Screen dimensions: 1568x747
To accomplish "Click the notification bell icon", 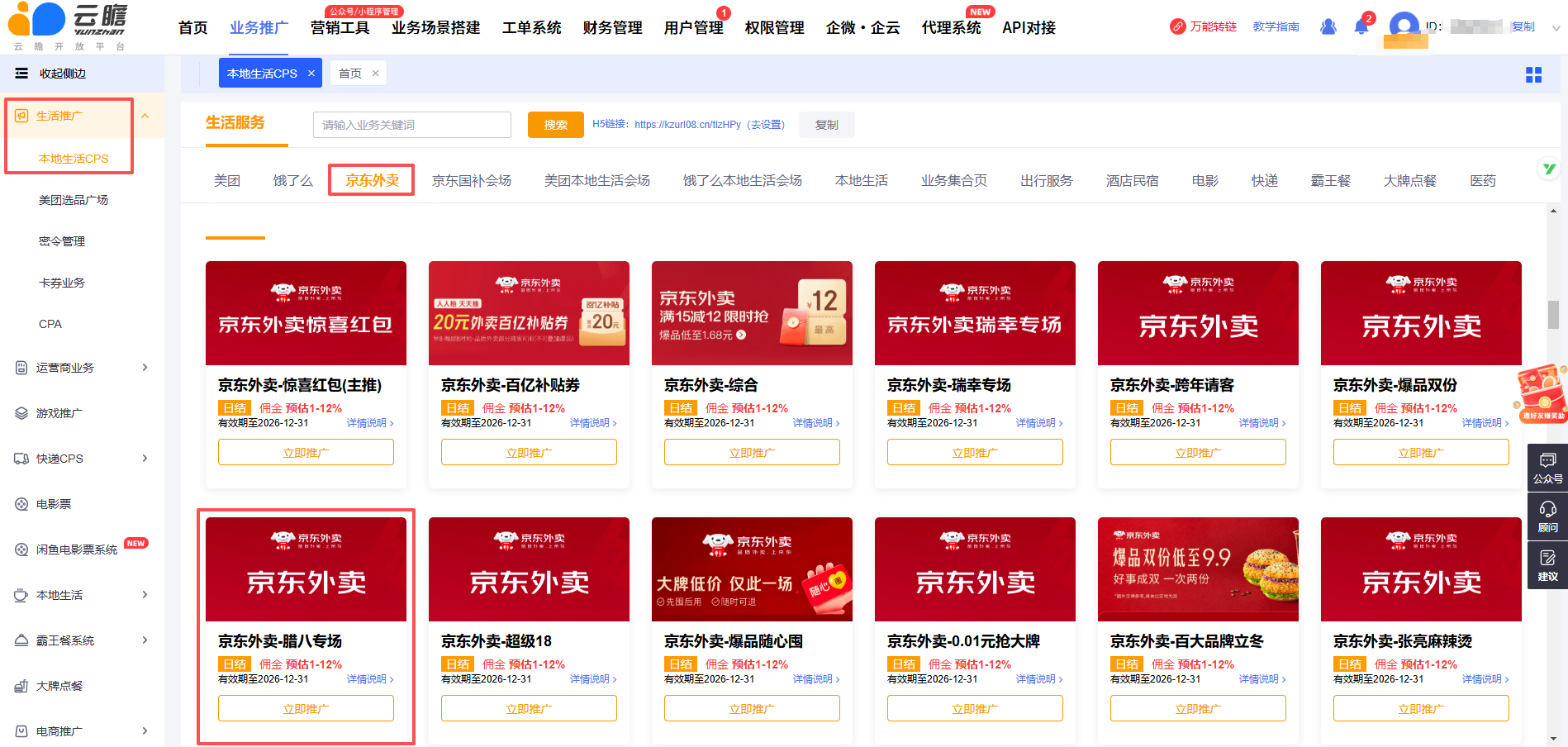I will coord(1361,27).
